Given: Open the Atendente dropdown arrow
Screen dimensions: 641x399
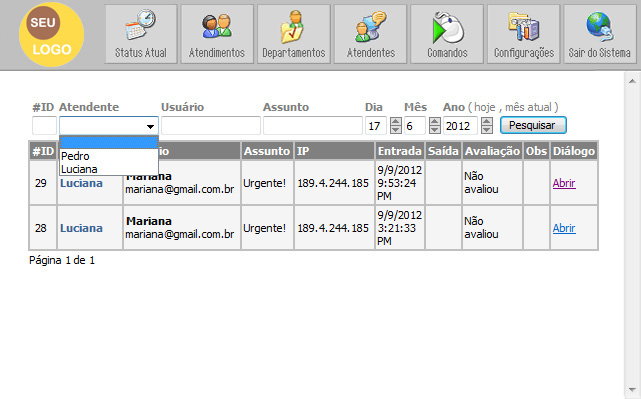Looking at the screenshot, I should pos(150,126).
